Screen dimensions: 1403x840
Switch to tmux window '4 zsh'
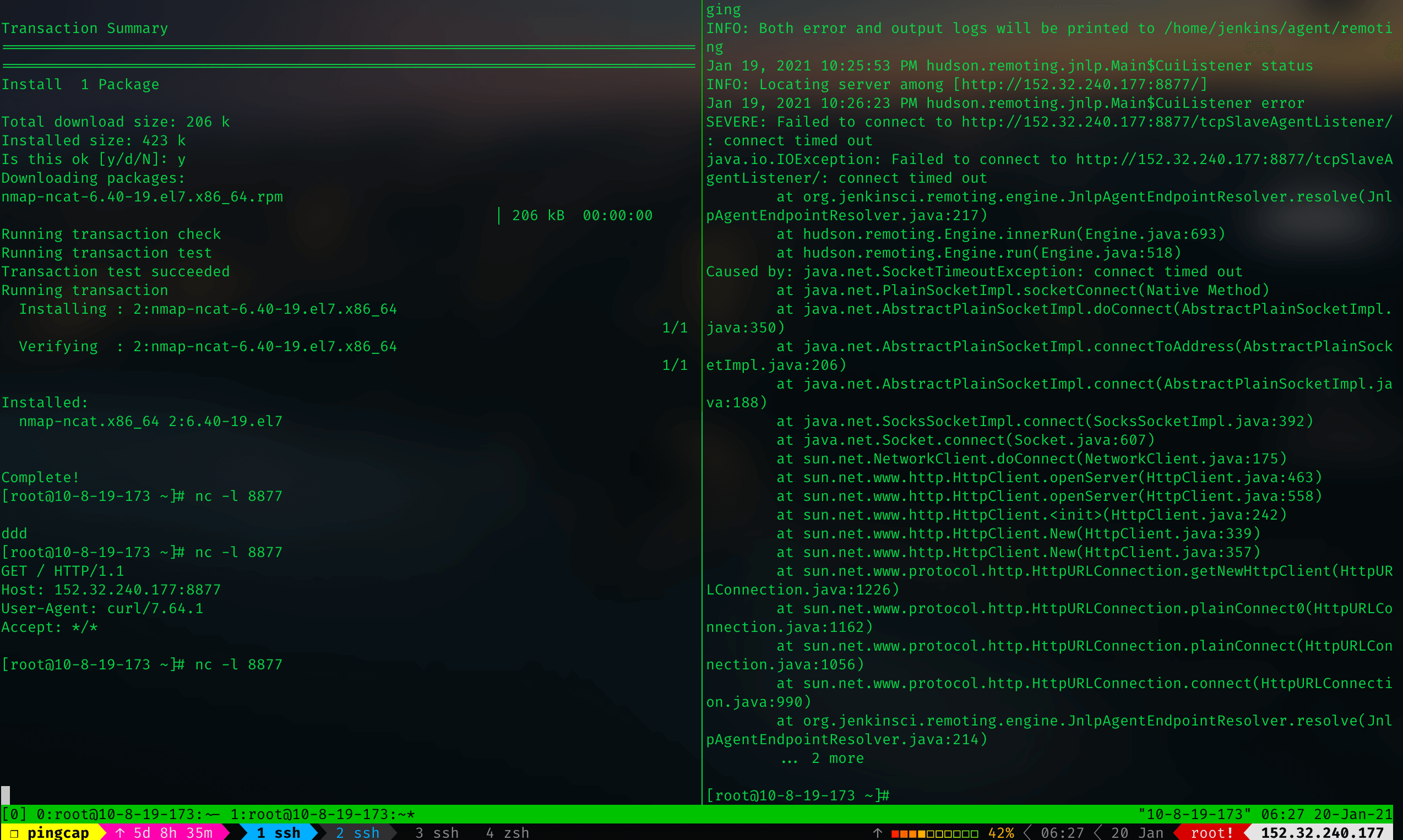507,833
